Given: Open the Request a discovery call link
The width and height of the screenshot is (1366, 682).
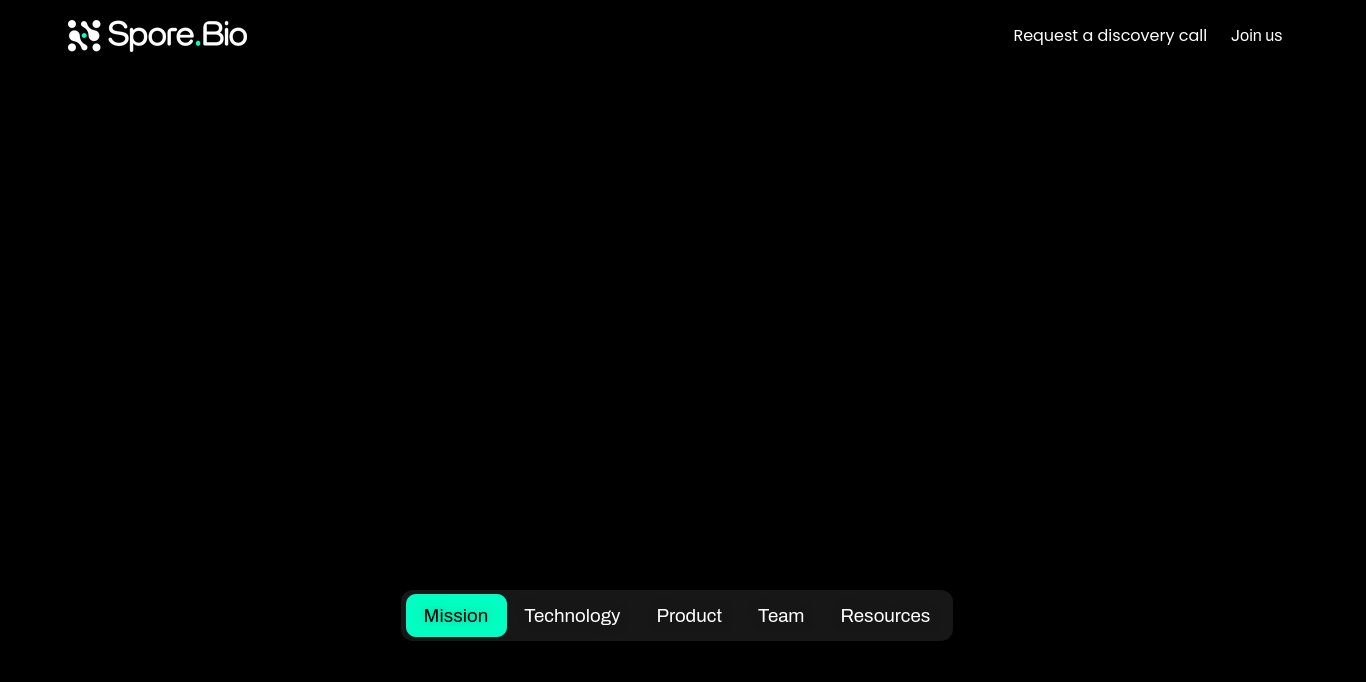Looking at the screenshot, I should [1110, 36].
